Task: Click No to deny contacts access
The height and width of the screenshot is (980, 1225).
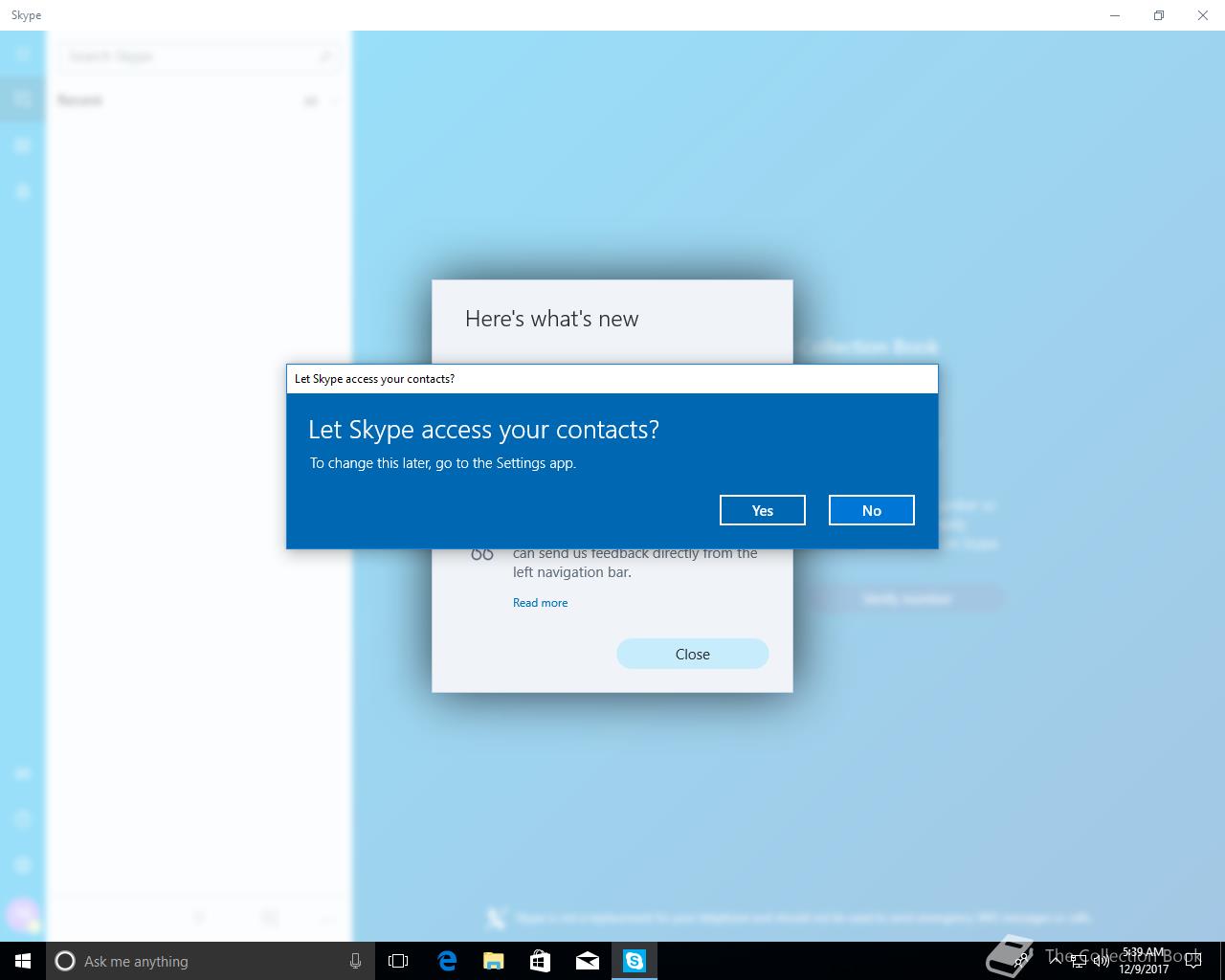Action: pyautogui.click(x=872, y=510)
